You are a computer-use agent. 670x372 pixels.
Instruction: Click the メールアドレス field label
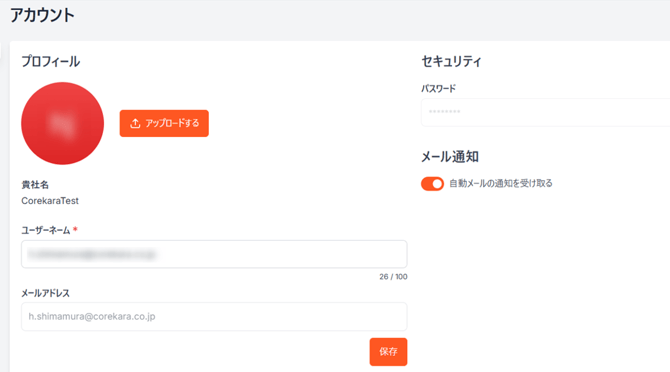click(45, 293)
